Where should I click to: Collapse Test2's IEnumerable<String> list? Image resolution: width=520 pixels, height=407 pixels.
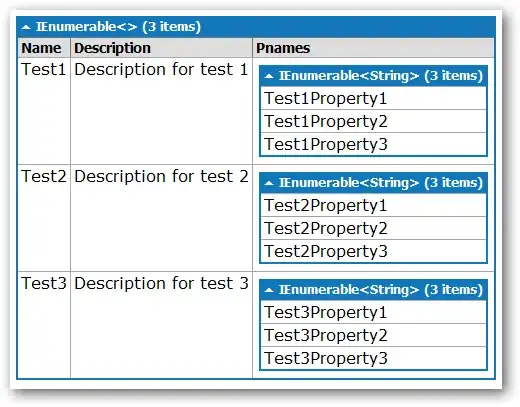click(x=269, y=183)
